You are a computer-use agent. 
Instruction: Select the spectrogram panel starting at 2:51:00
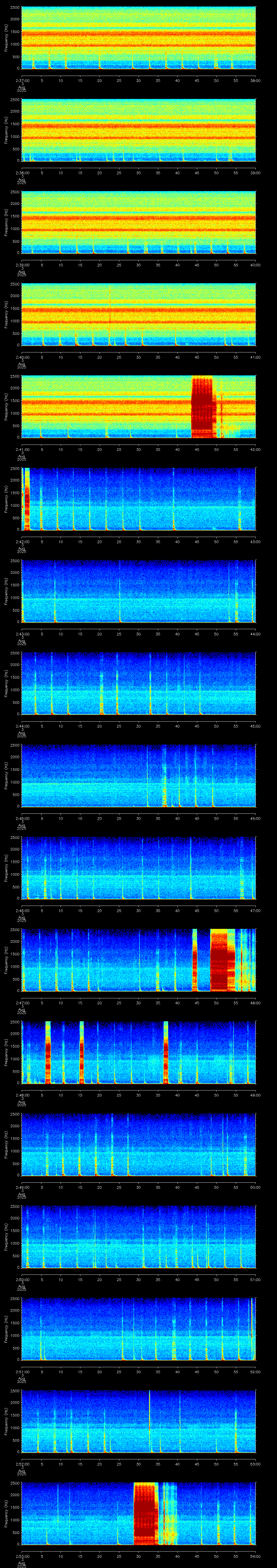pos(139,1329)
